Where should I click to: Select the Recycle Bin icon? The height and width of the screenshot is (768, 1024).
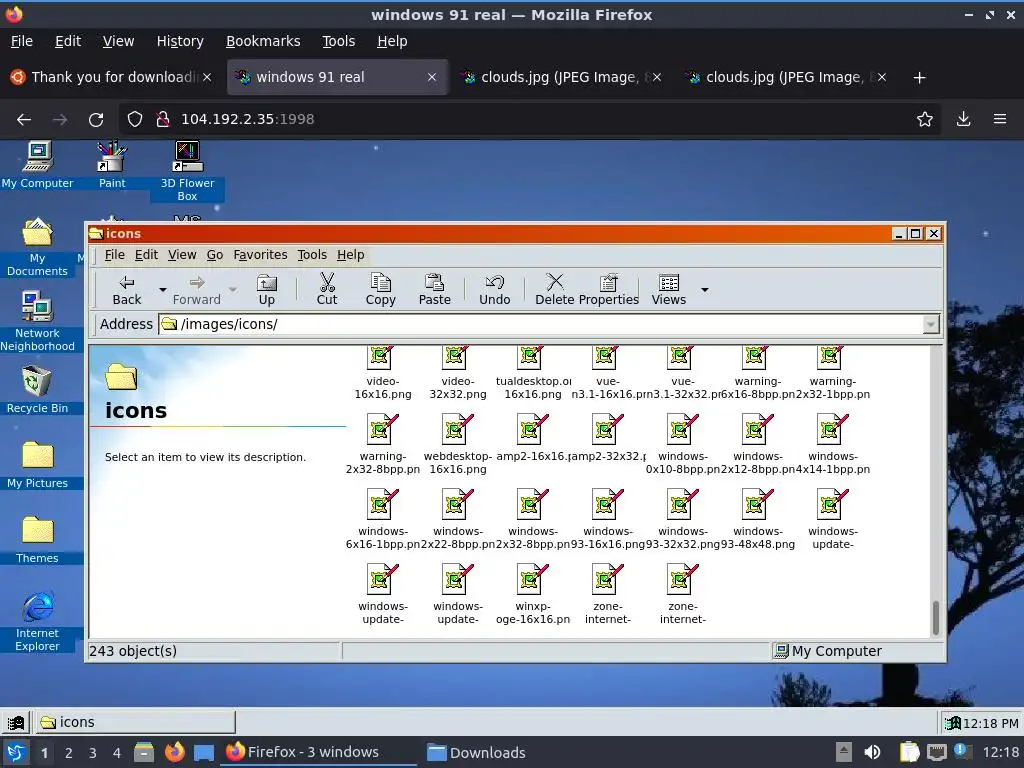(37, 389)
